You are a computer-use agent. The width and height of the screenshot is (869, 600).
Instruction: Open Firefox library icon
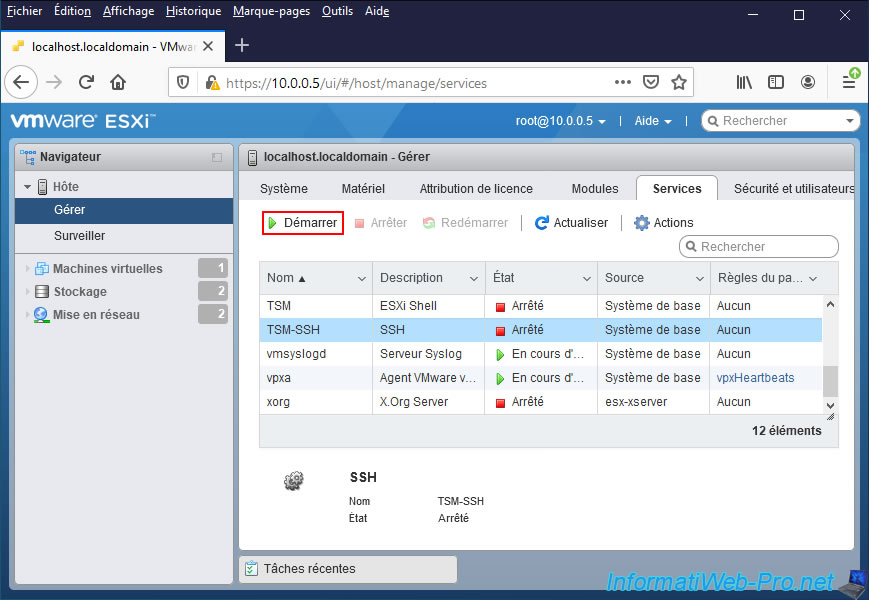coord(744,83)
